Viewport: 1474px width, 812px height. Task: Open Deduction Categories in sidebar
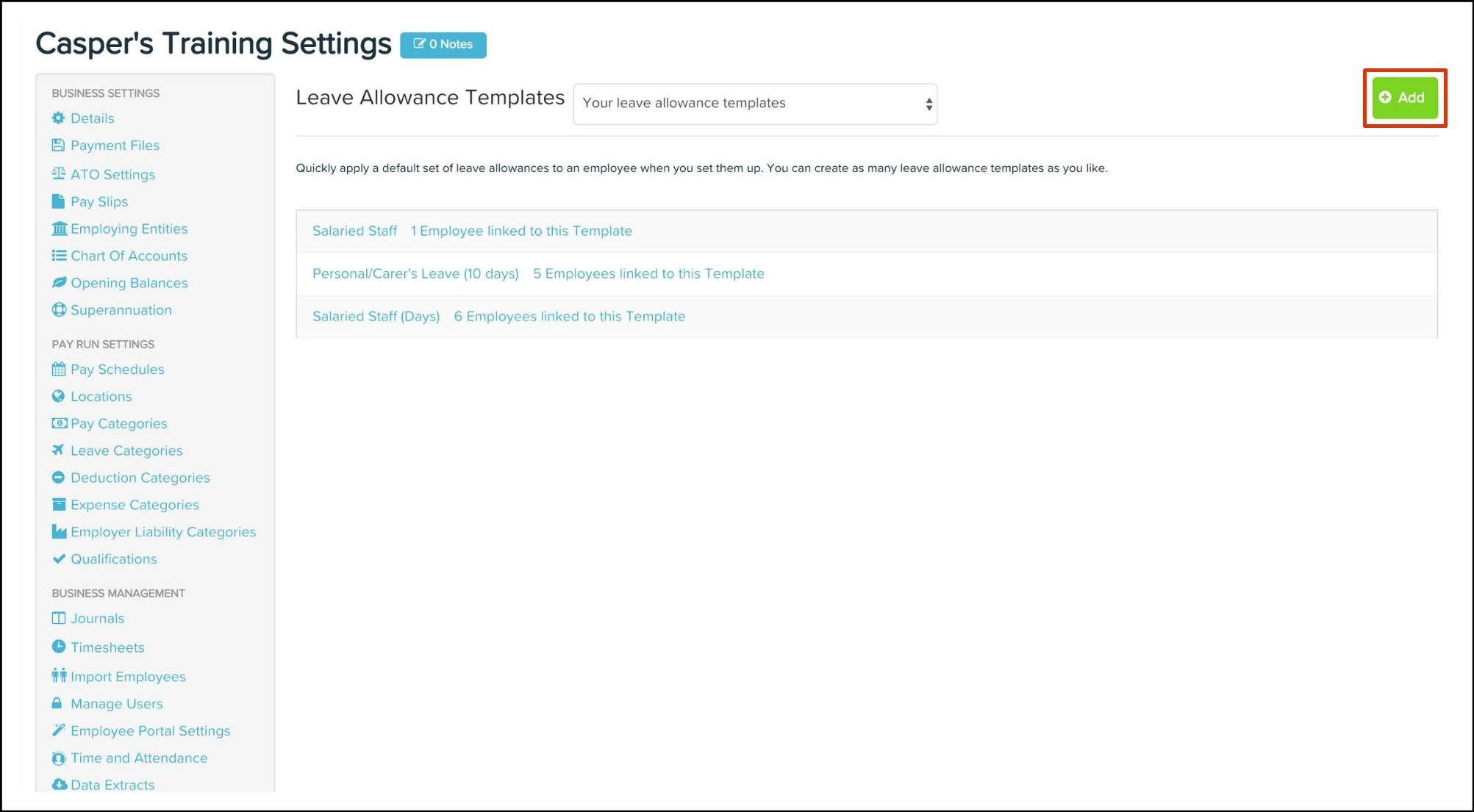(140, 478)
